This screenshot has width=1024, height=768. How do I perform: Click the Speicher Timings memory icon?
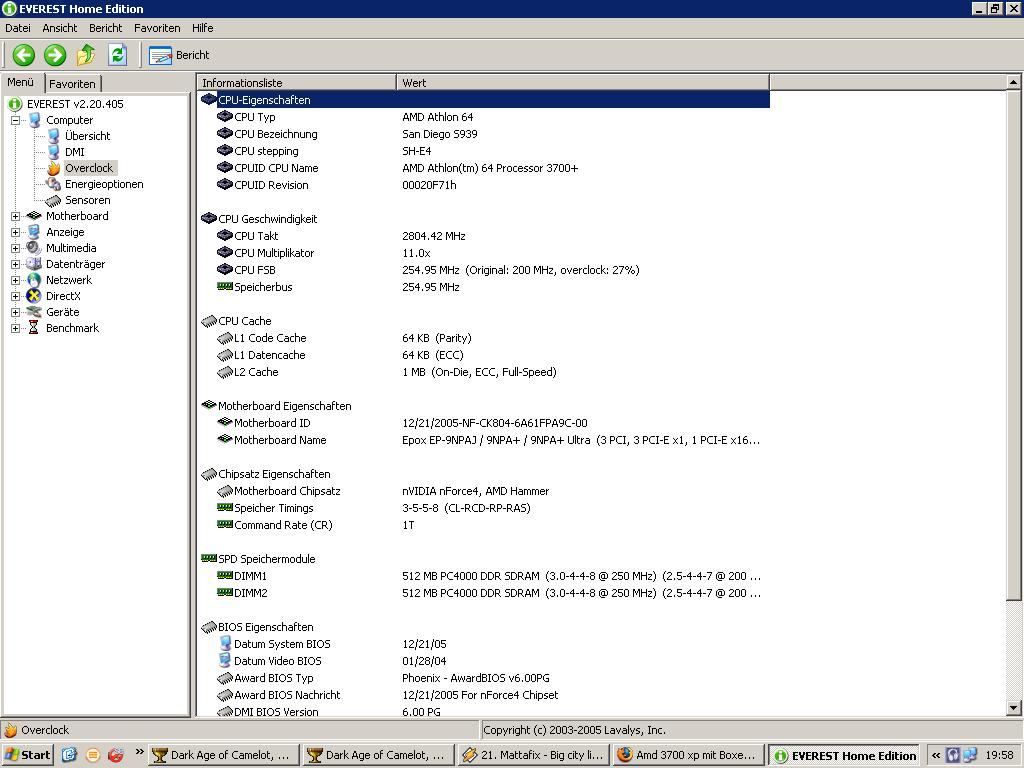[225, 507]
